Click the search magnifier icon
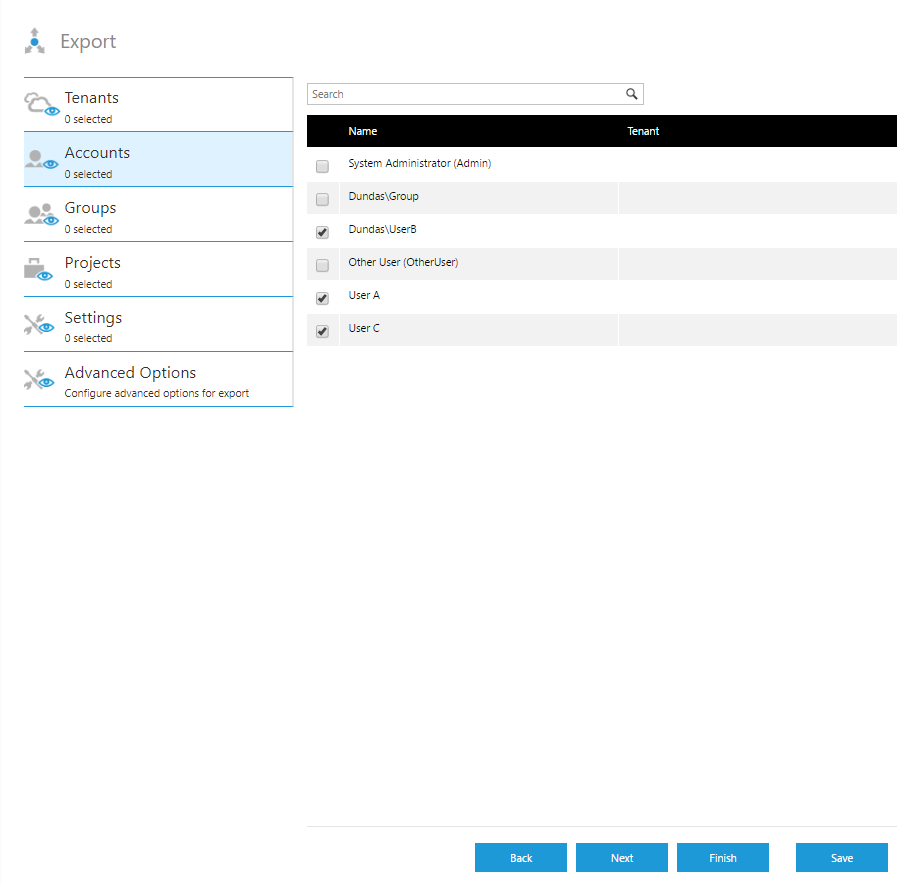Screen dimensions: 922x885 coord(631,93)
